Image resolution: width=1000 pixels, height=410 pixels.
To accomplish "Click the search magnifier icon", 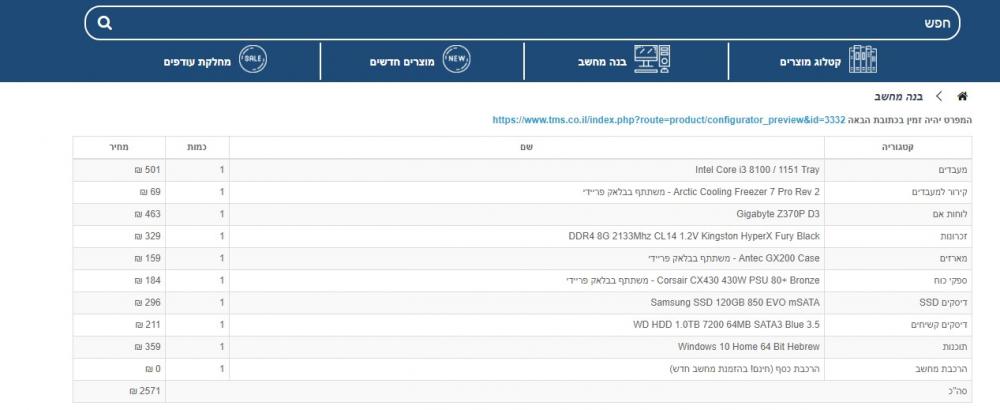I will [105, 24].
